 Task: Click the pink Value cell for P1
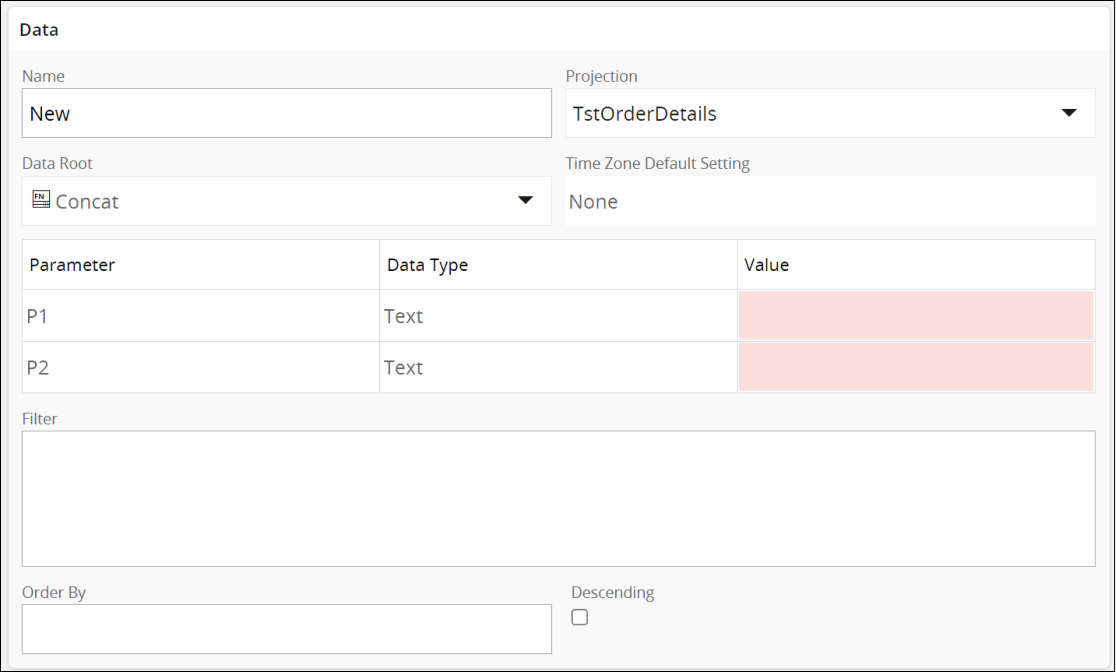[915, 316]
